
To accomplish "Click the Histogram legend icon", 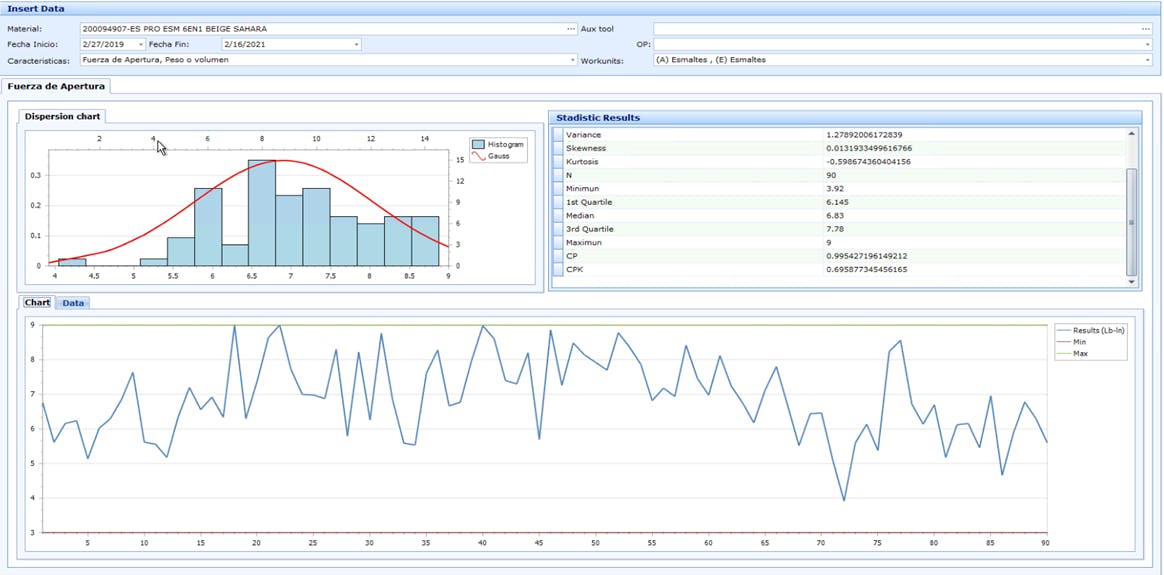I will click(x=479, y=145).
